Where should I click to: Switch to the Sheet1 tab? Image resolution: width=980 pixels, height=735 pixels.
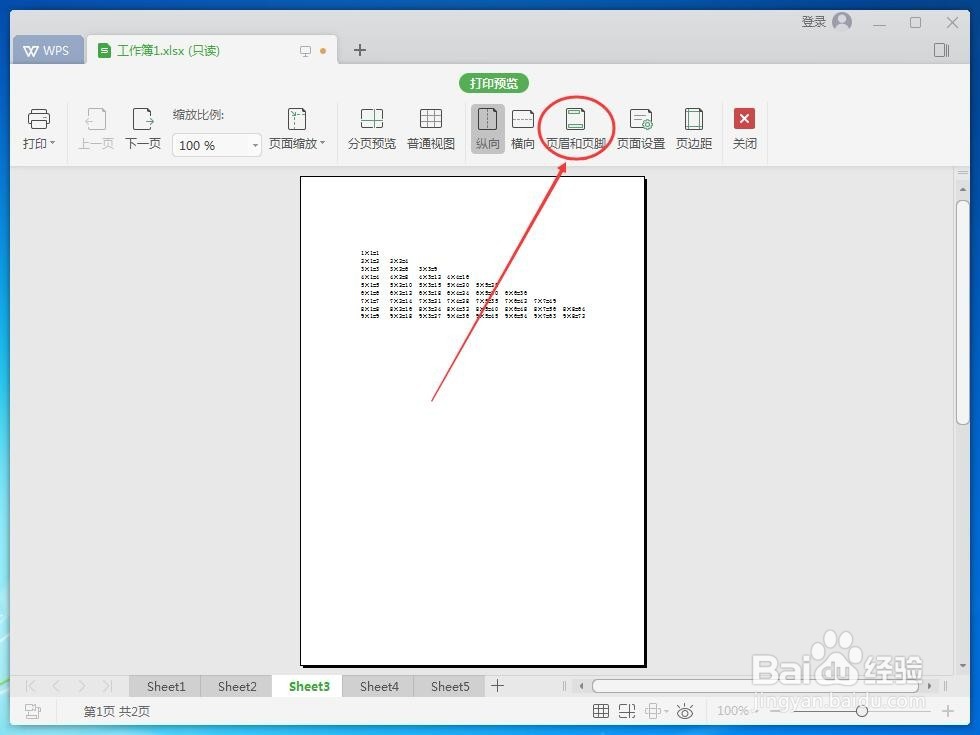[165, 686]
